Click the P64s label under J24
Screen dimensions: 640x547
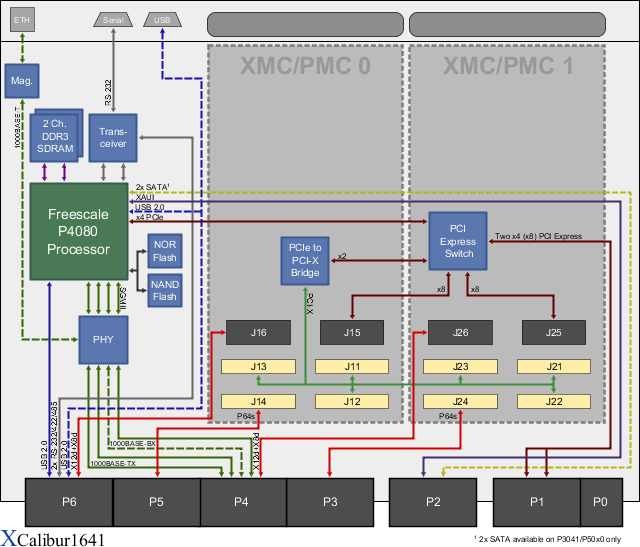click(448, 416)
